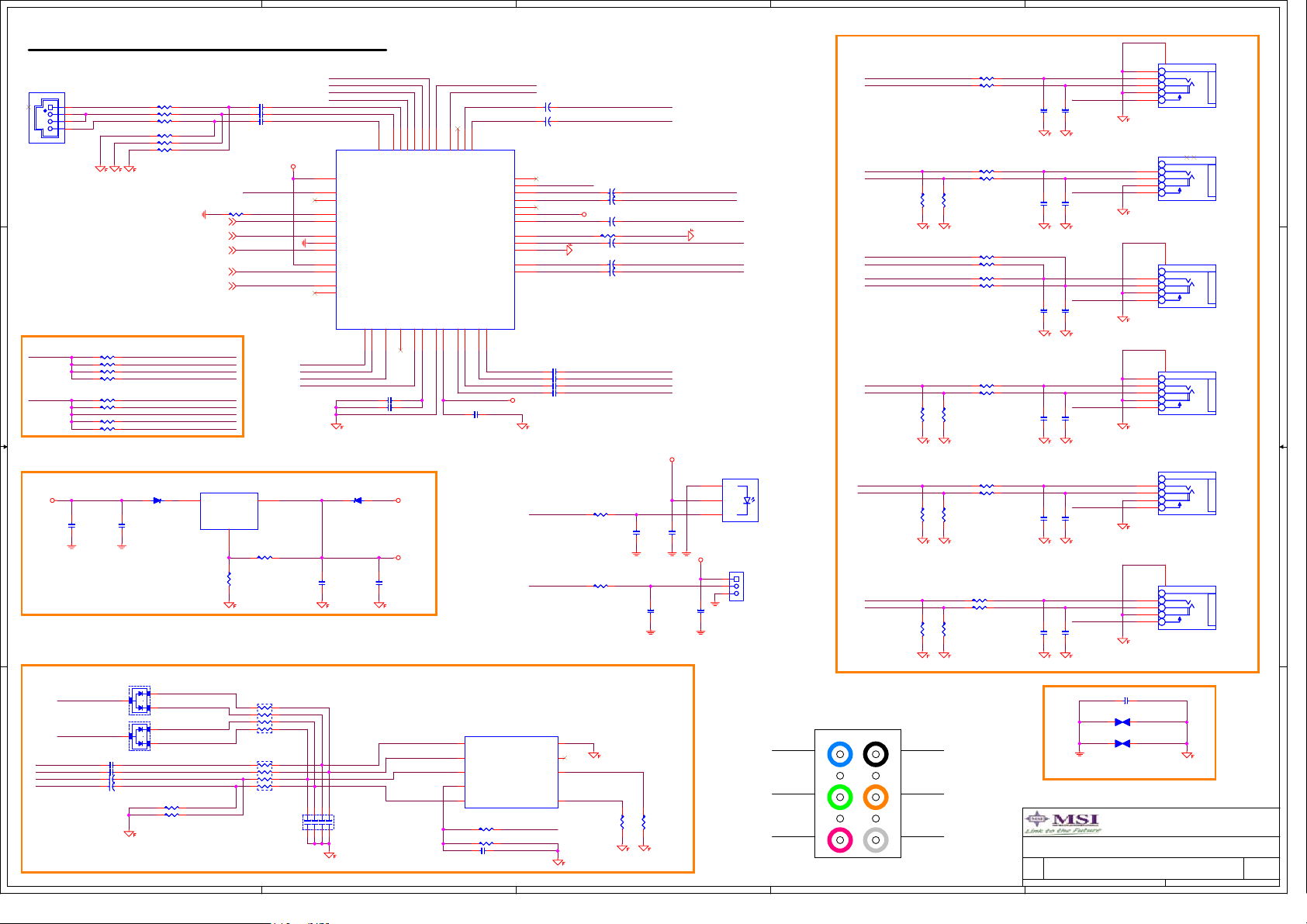Select the bottommost audio jack connector symbol
This screenshot has height=924, width=1307.
[x=1187, y=607]
